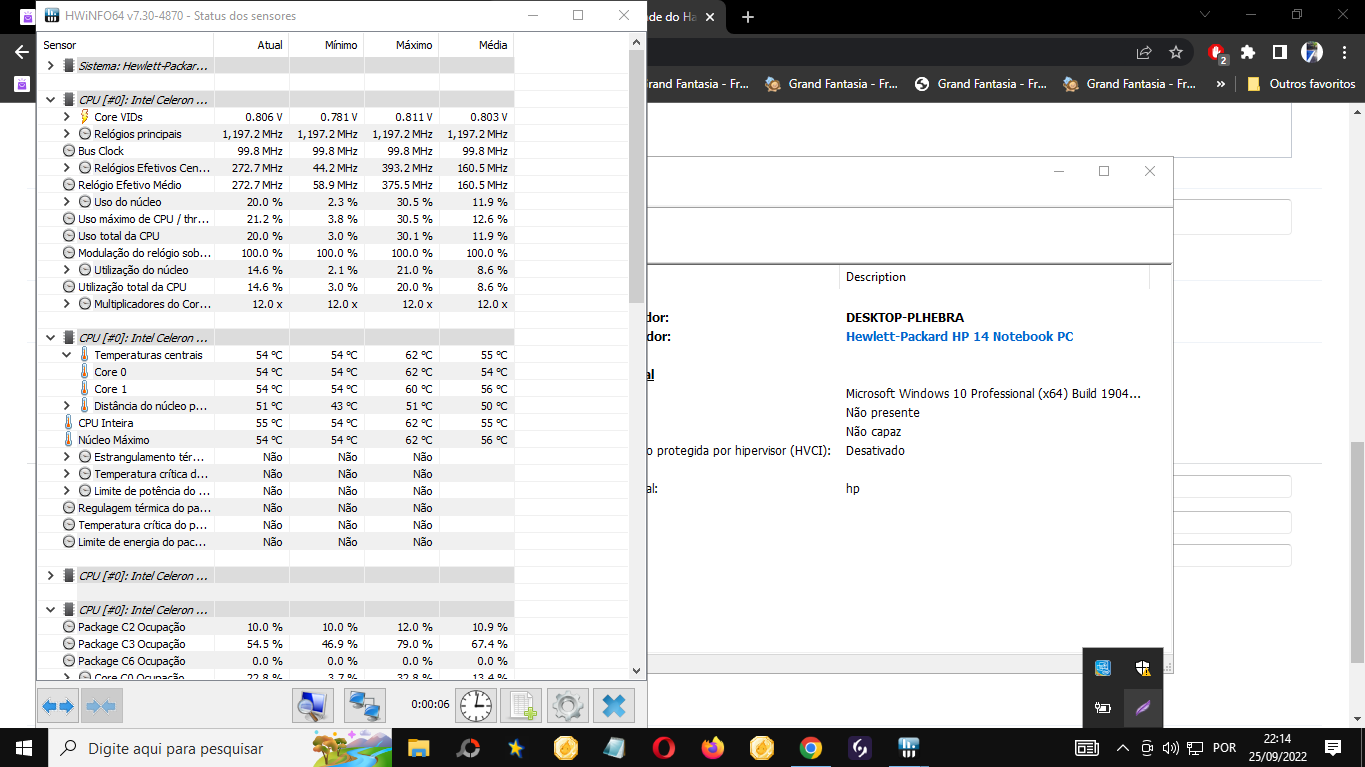1365x767 pixels.
Task: Click the Hewlett-Packard HP 14 Notebook PC link
Action: tap(959, 337)
